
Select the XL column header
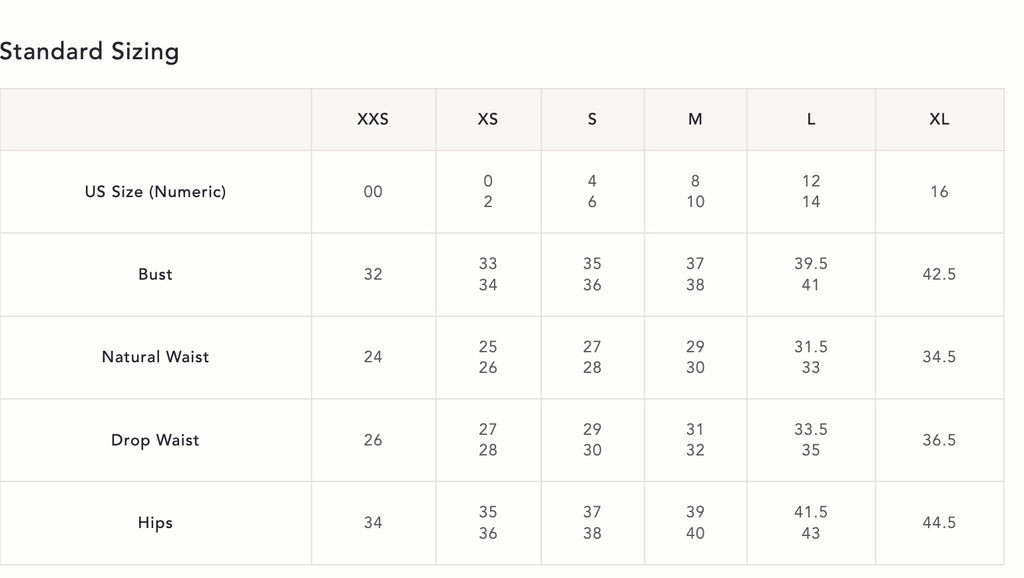click(x=939, y=119)
